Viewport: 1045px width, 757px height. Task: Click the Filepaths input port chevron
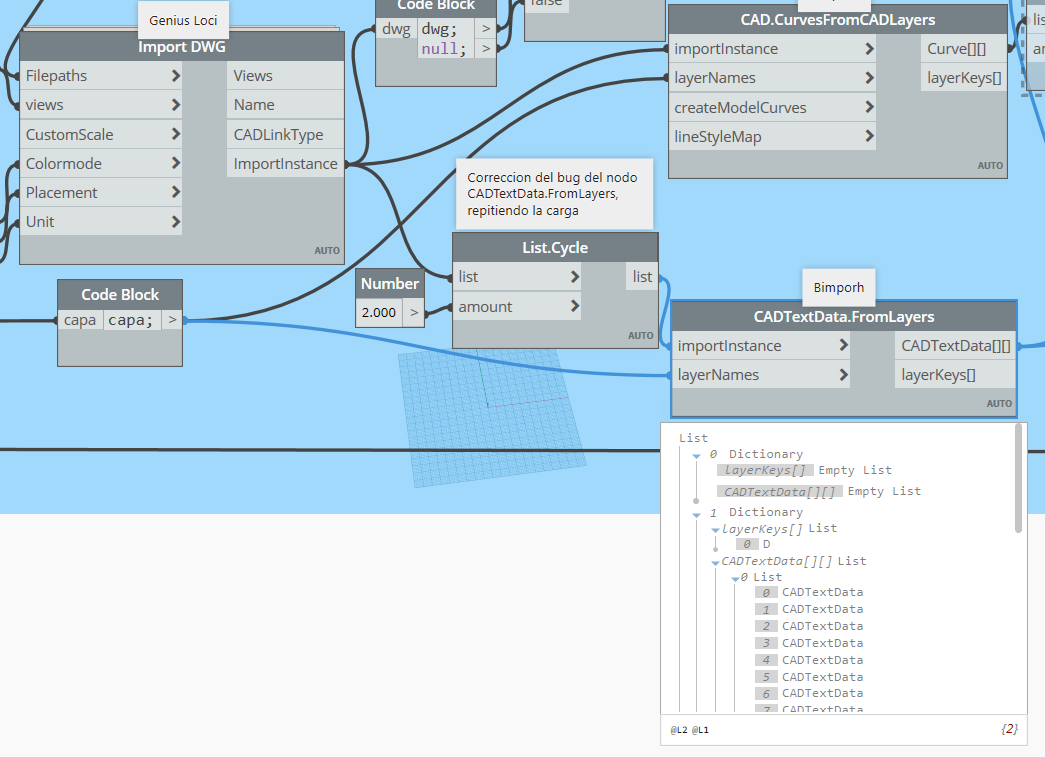tap(175, 76)
